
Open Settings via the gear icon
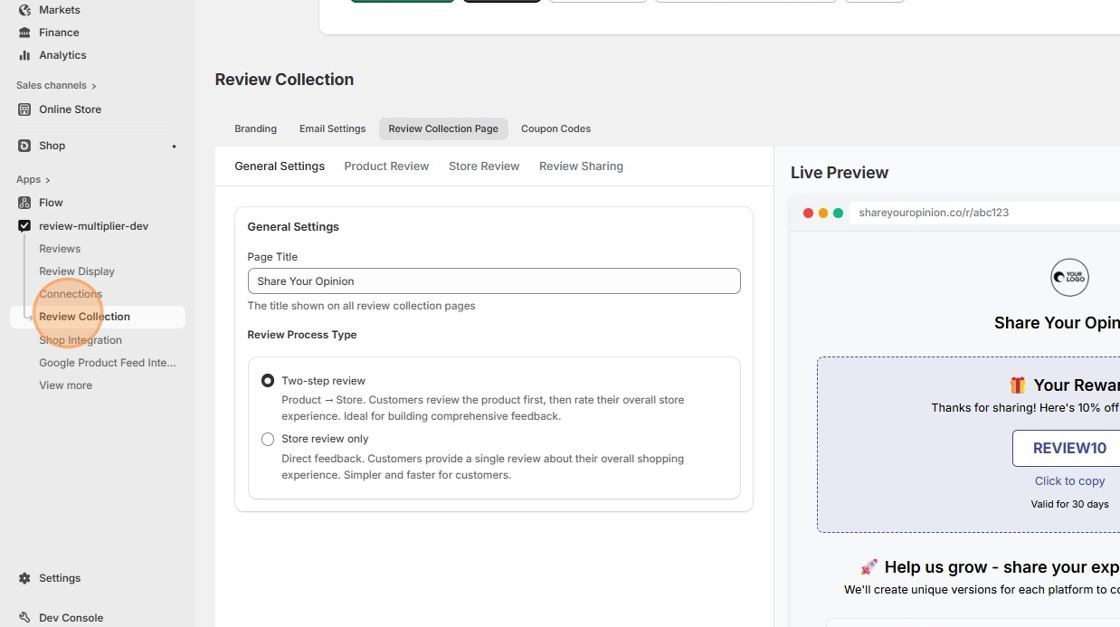[25, 578]
